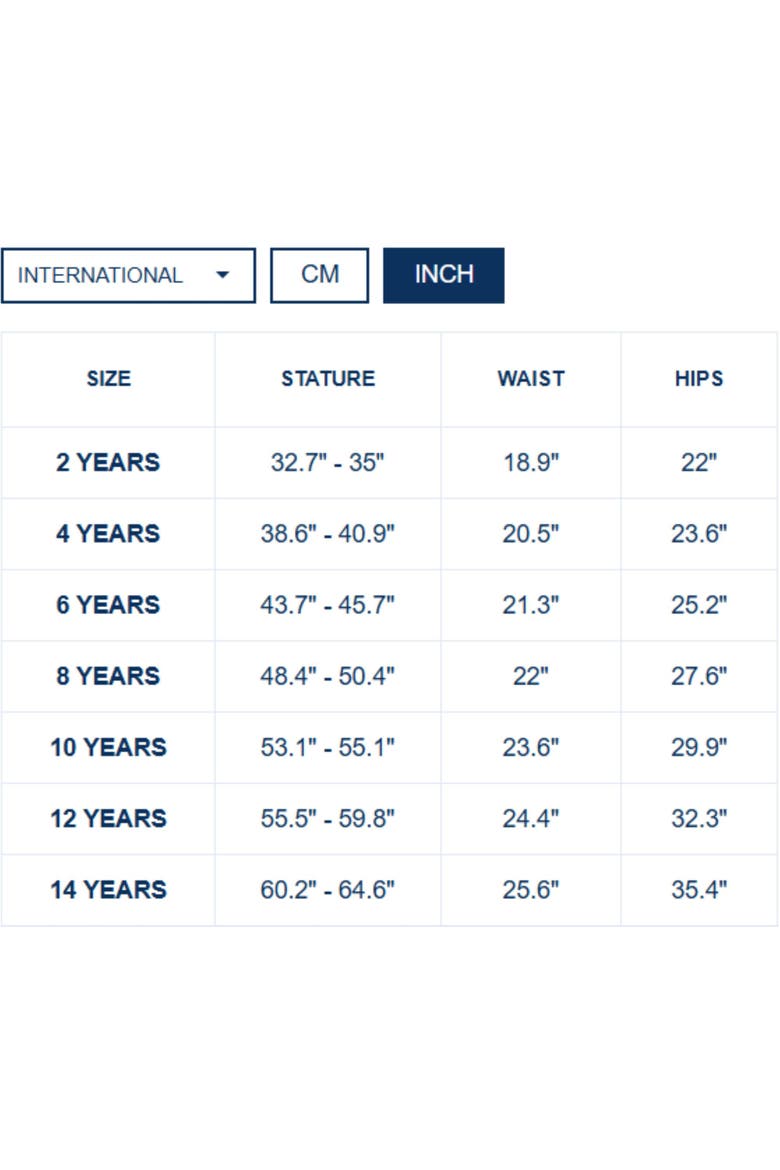780x1170 pixels.
Task: Select the 2 YEARS size row
Action: pos(389,463)
